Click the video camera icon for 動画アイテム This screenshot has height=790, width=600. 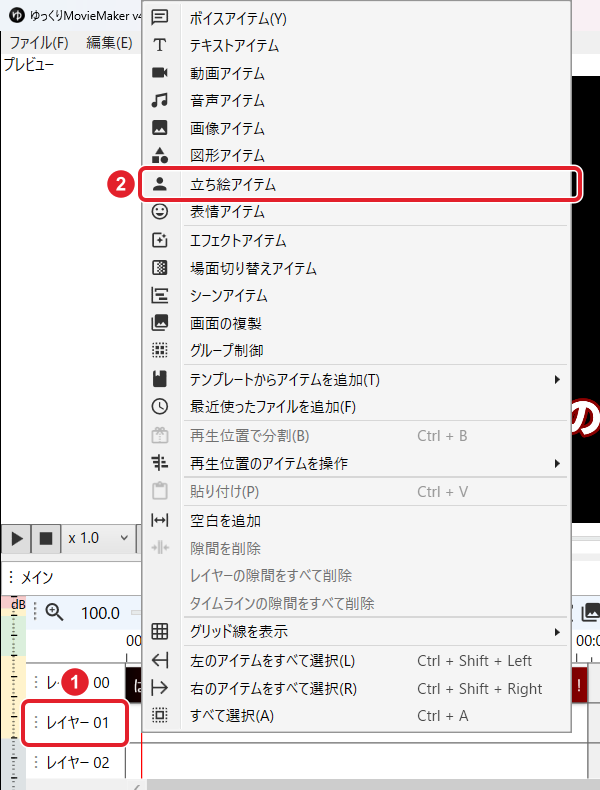pyautogui.click(x=160, y=73)
